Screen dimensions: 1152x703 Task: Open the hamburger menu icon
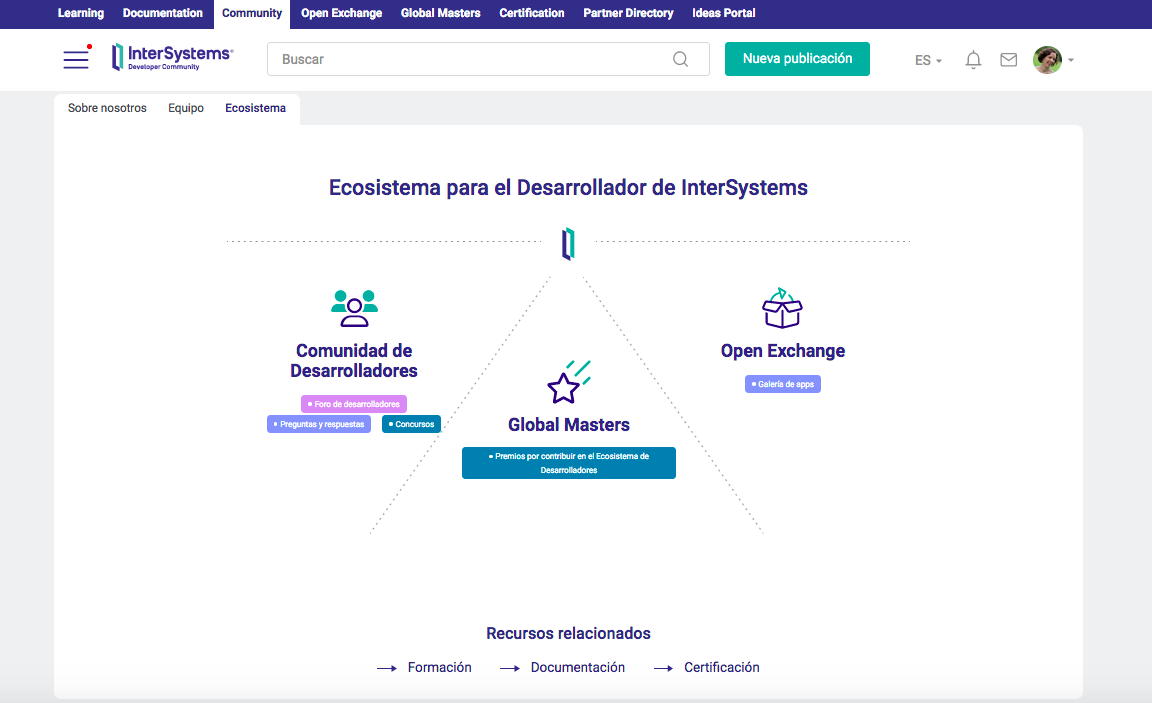coord(76,59)
